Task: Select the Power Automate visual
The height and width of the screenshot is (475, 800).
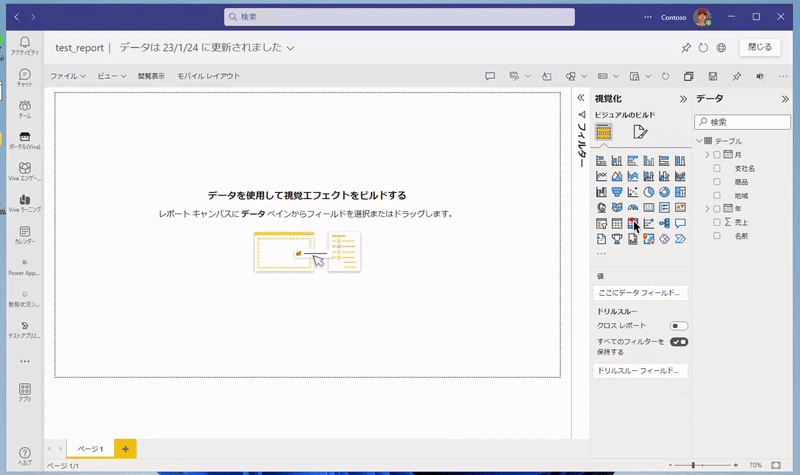Action: [x=680, y=239]
